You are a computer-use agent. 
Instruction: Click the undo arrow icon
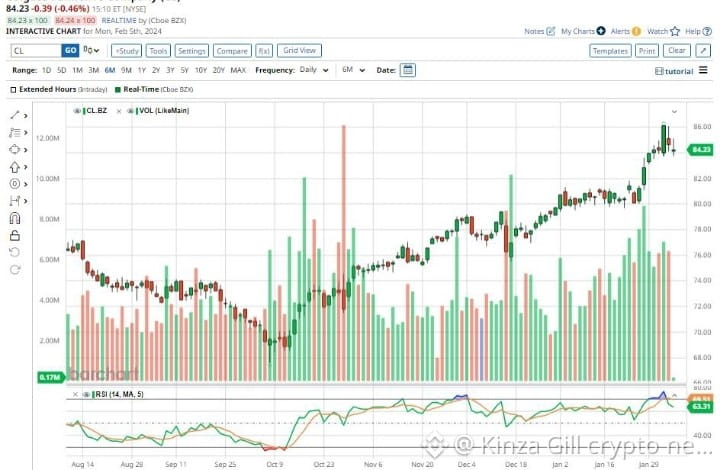tap(15, 252)
